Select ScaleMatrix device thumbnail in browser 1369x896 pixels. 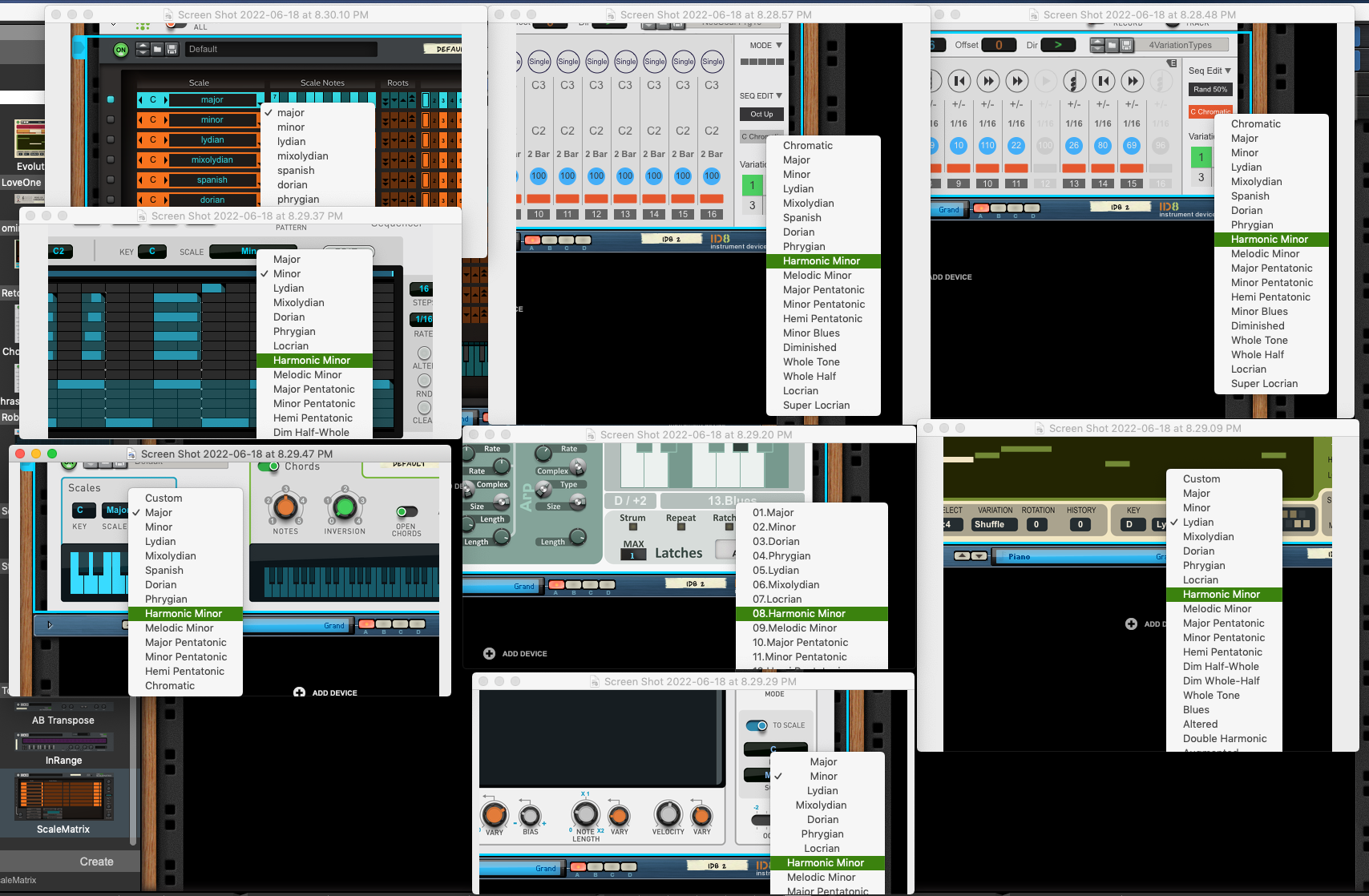(x=63, y=797)
